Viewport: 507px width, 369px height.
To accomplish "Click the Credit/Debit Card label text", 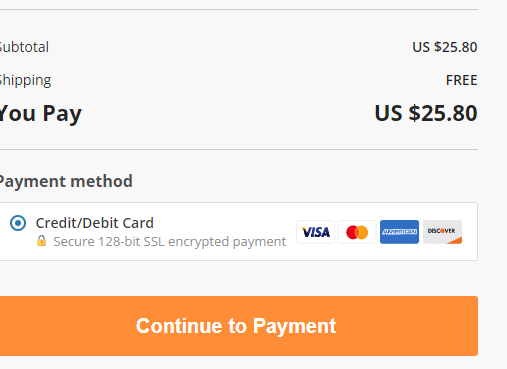I will click(95, 223).
